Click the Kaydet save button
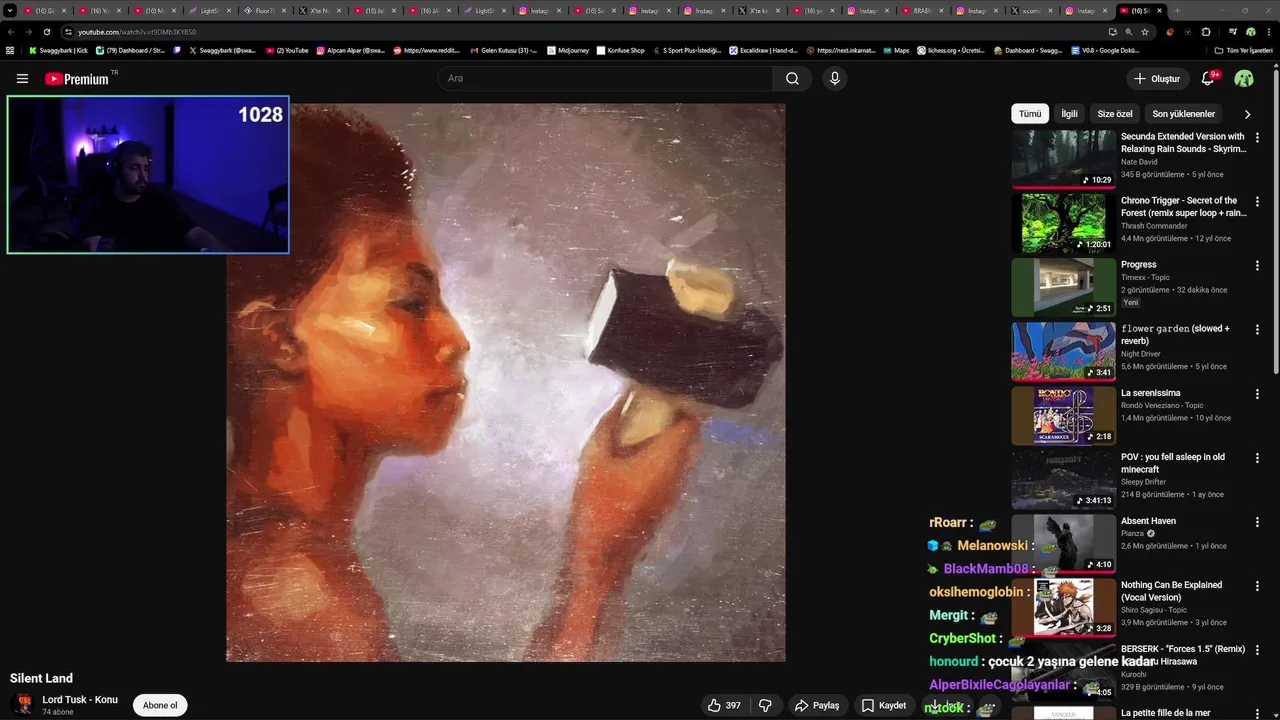Viewport: 1280px width, 720px height. click(x=884, y=705)
